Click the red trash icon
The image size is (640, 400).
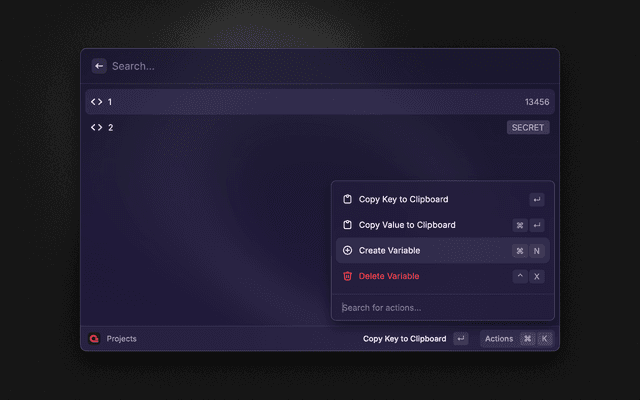(347, 276)
